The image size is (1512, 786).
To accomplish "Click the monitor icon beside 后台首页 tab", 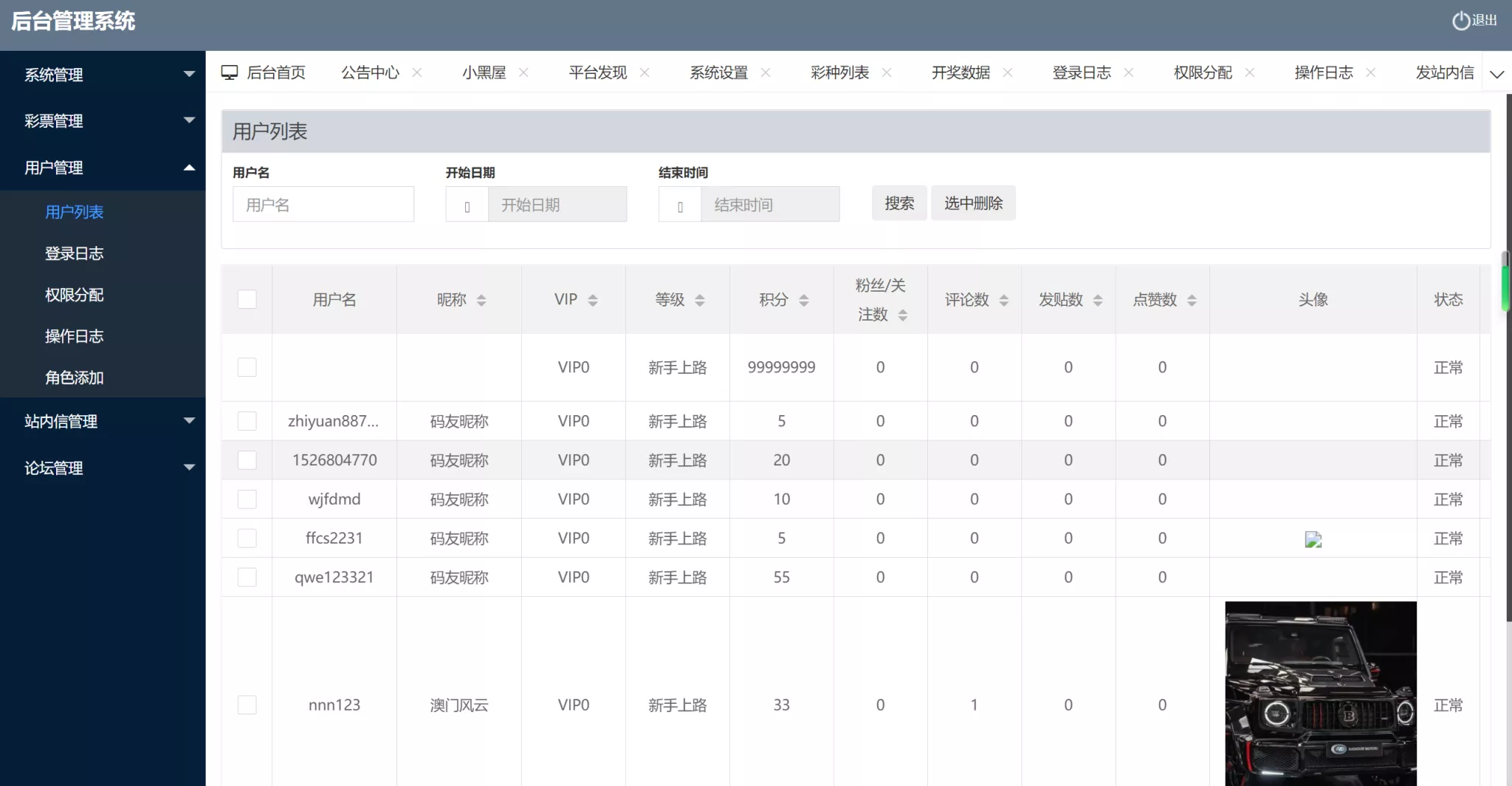I will [231, 71].
